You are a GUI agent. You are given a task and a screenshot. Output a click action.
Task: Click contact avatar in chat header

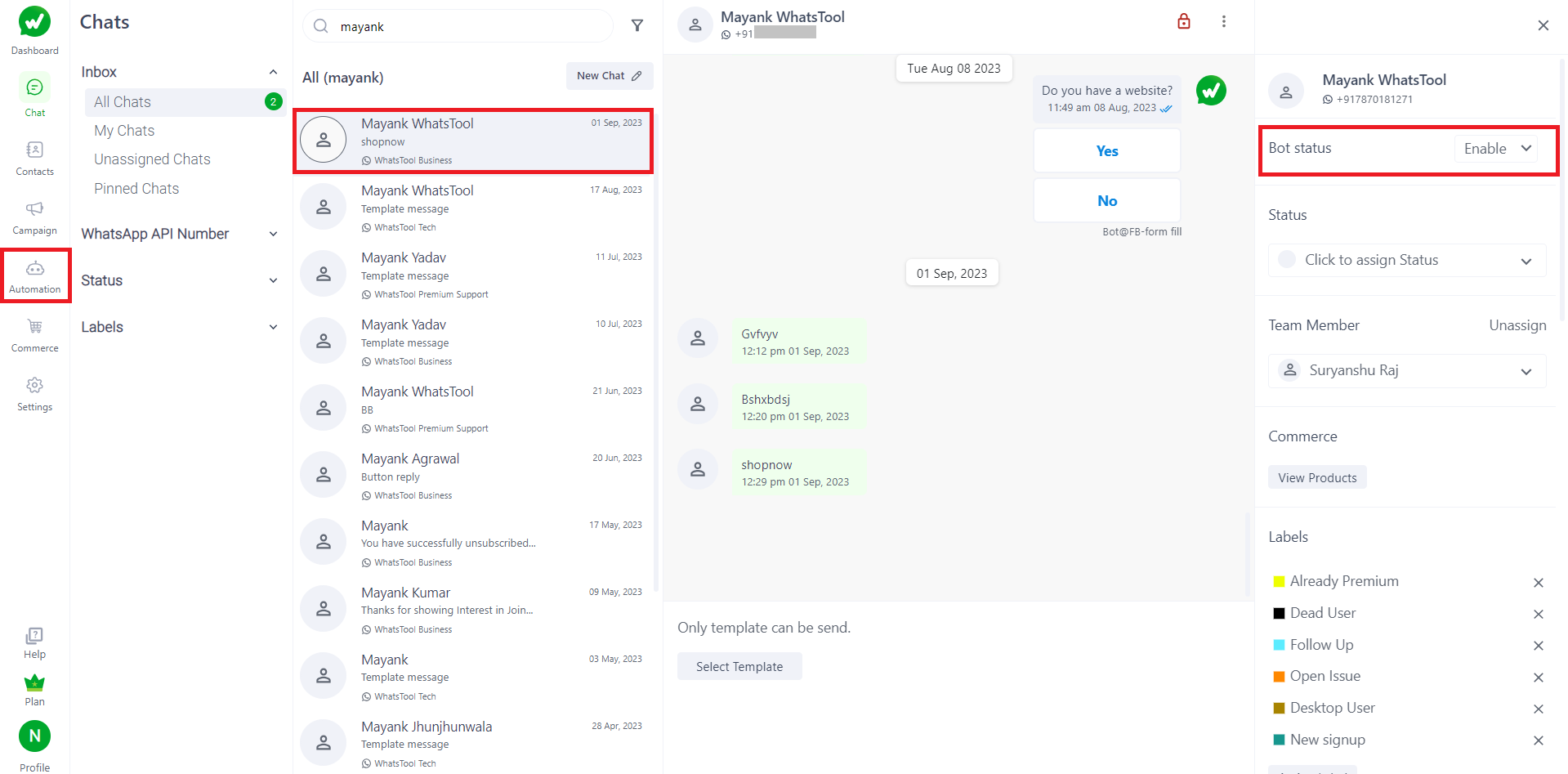click(x=695, y=25)
